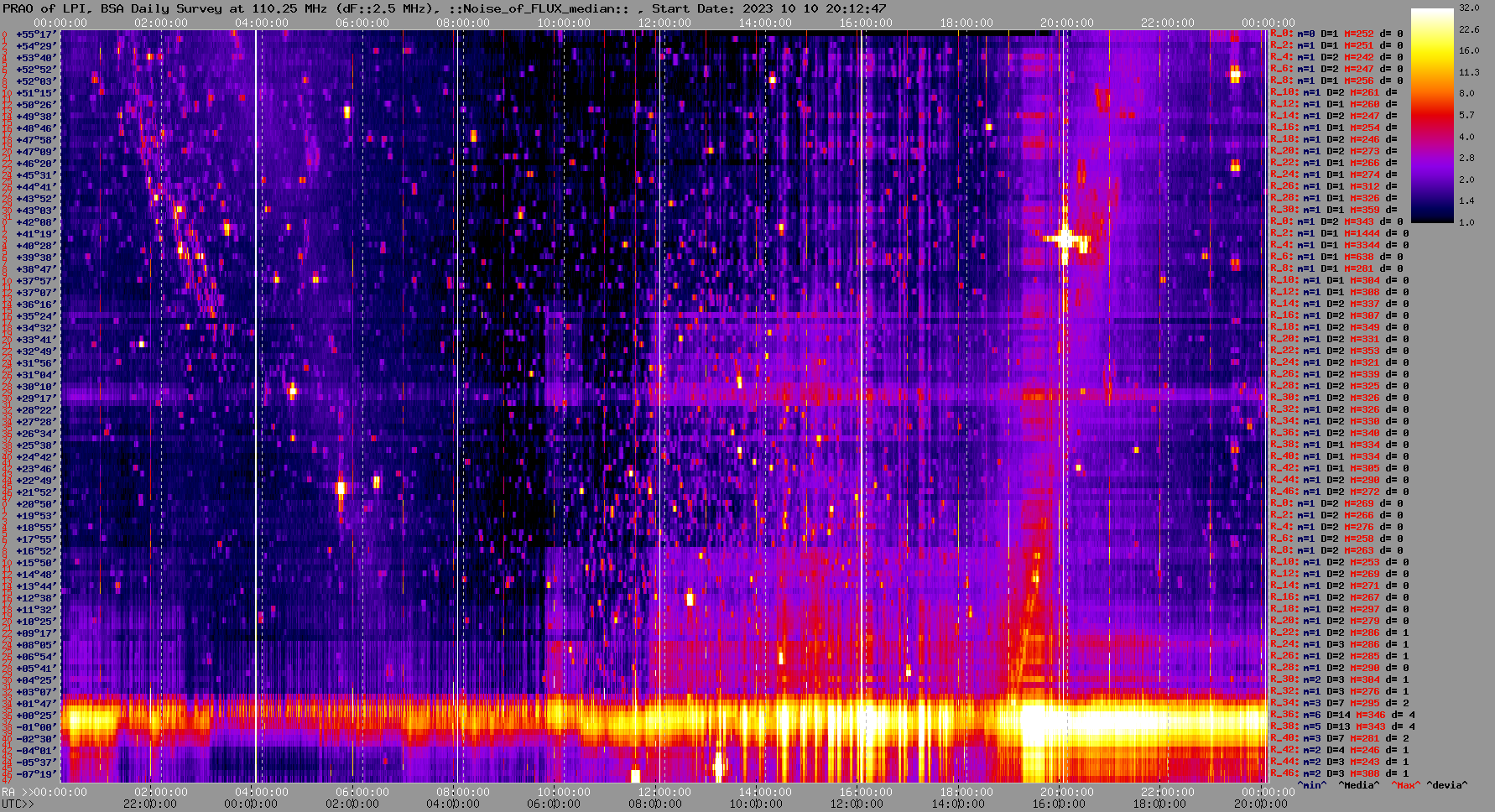
Task: Click the 'Start Date: 2023 10 10 20:12:47' text
Action: coord(769,8)
